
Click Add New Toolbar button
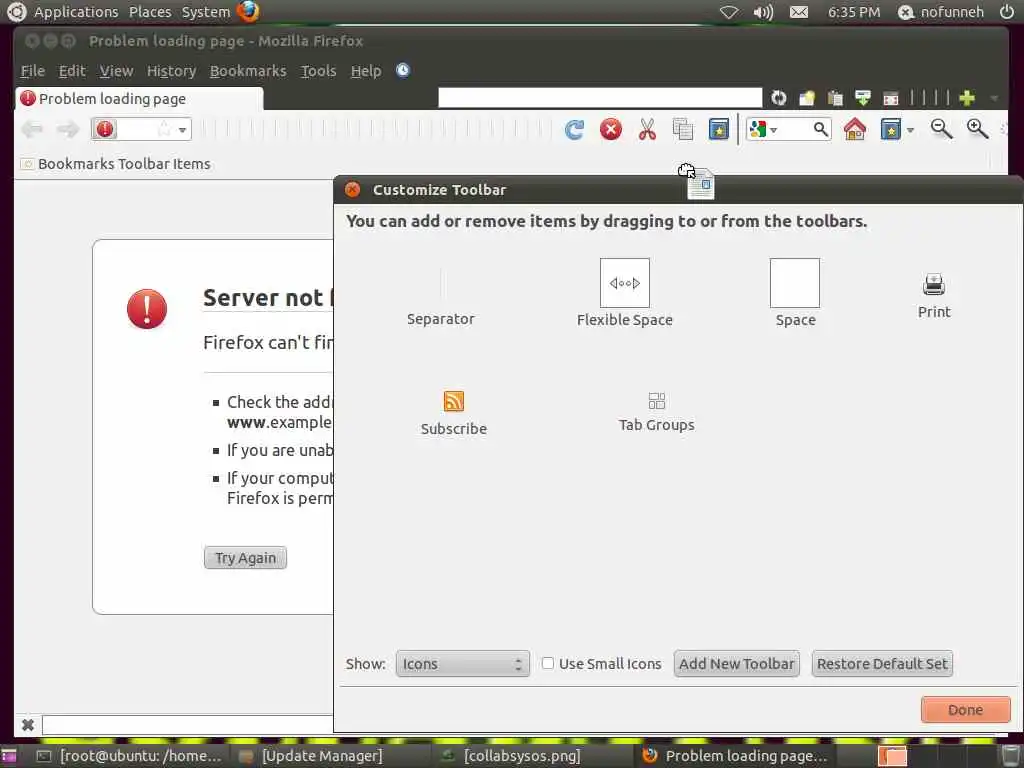[x=736, y=664]
